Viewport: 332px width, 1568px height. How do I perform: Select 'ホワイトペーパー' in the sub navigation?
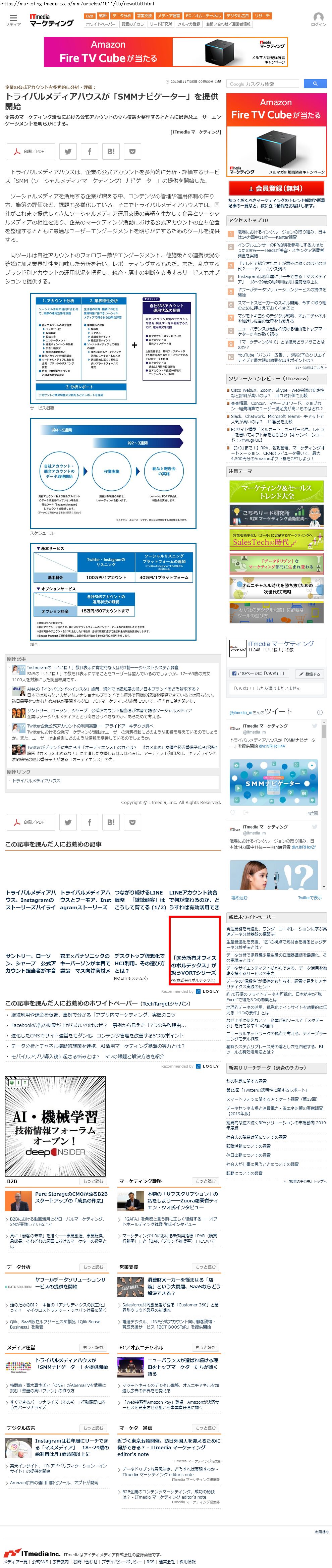pos(100,24)
